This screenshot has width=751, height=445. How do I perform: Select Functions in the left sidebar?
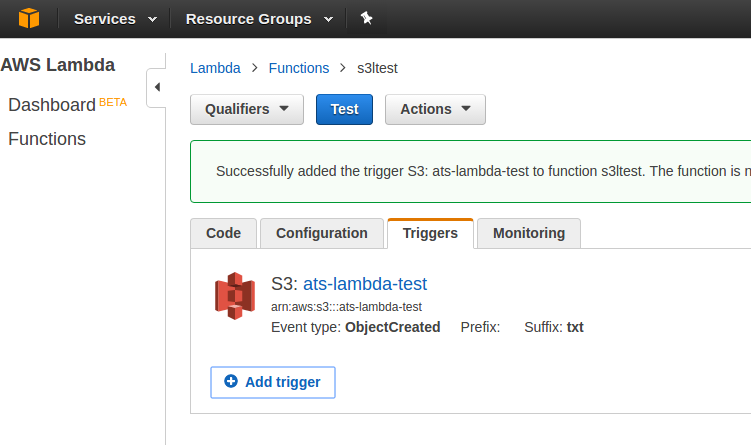click(47, 139)
